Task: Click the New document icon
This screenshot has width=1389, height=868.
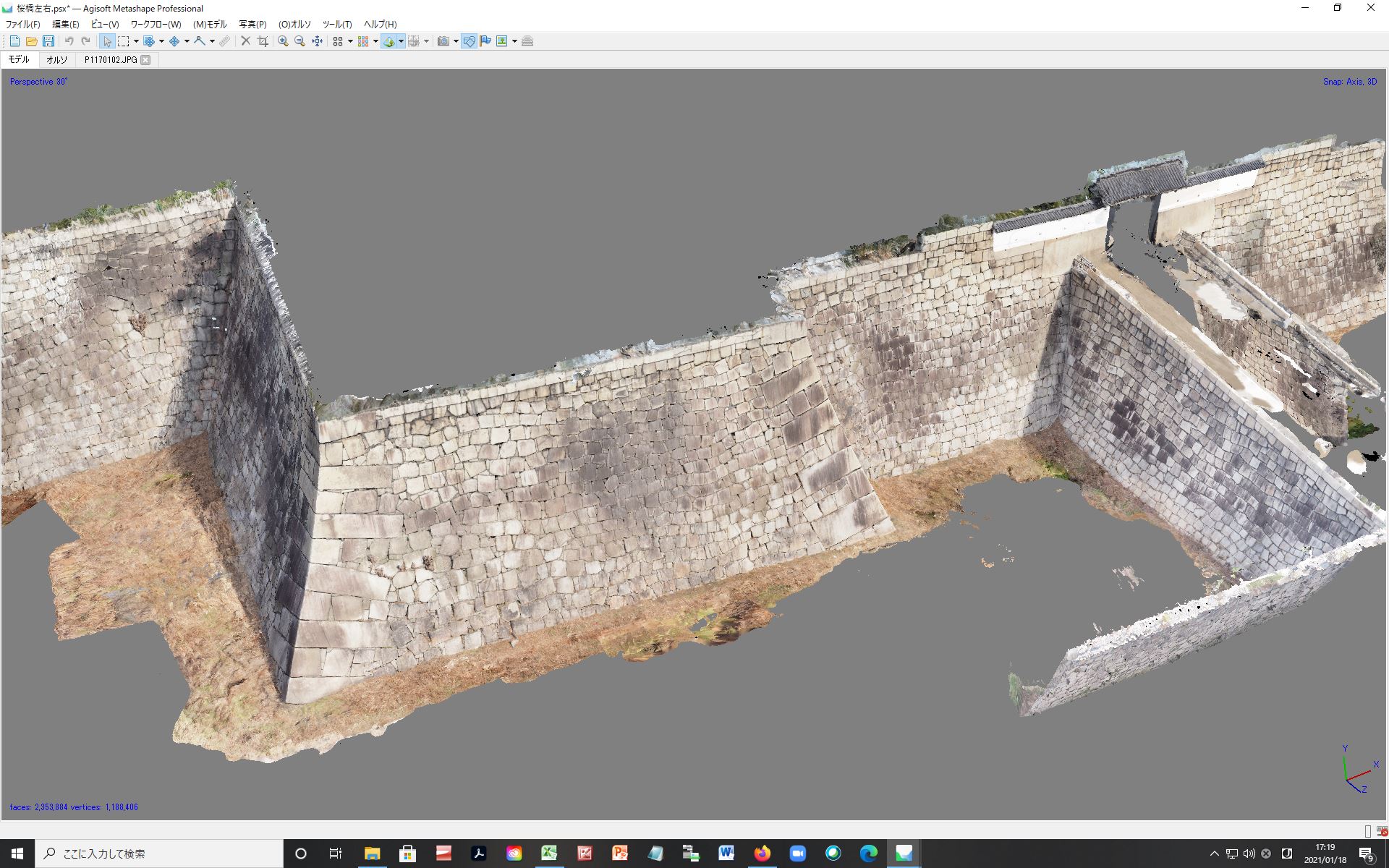Action: point(14,41)
